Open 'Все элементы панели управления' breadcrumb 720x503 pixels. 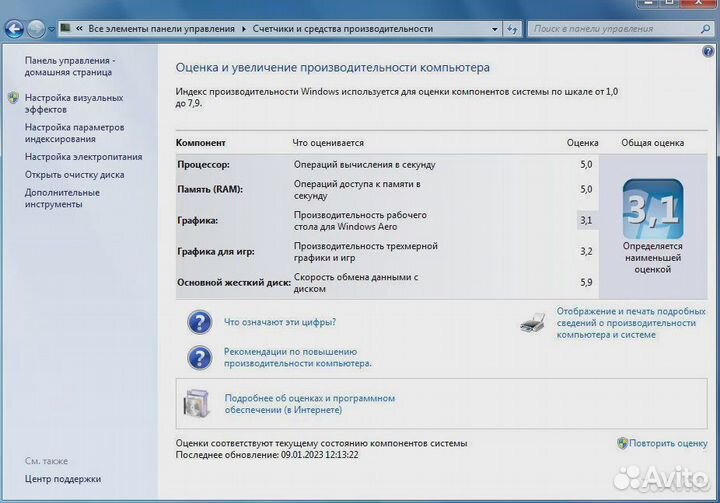pos(161,28)
